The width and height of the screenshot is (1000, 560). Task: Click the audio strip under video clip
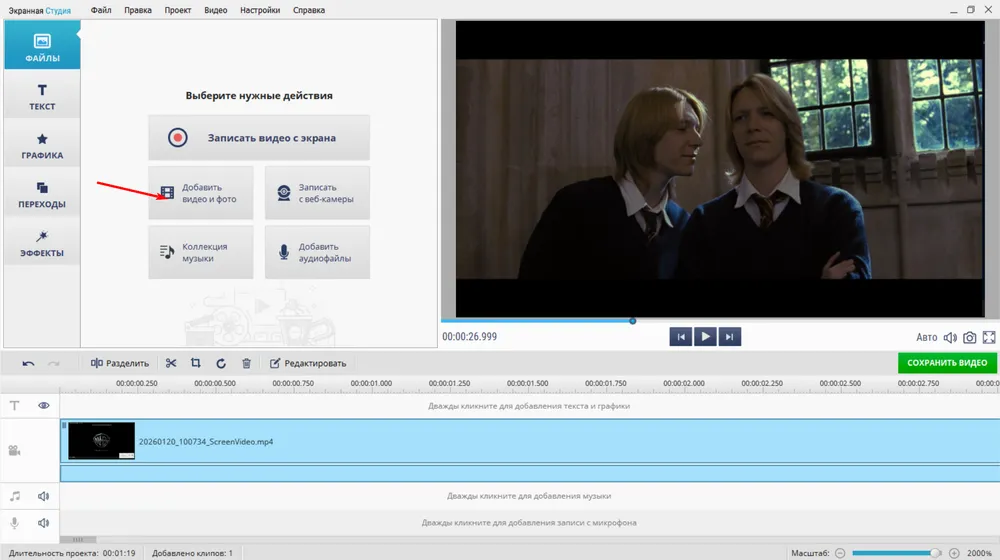pos(529,473)
